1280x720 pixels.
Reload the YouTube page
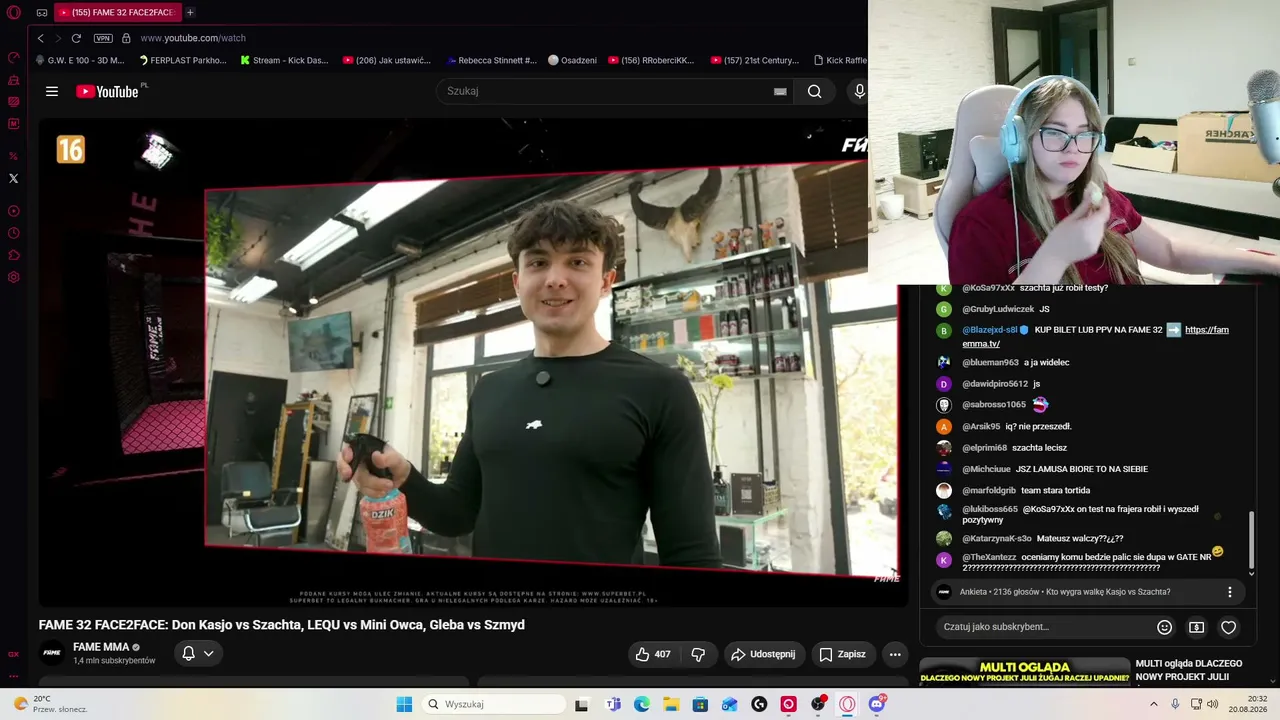click(76, 38)
